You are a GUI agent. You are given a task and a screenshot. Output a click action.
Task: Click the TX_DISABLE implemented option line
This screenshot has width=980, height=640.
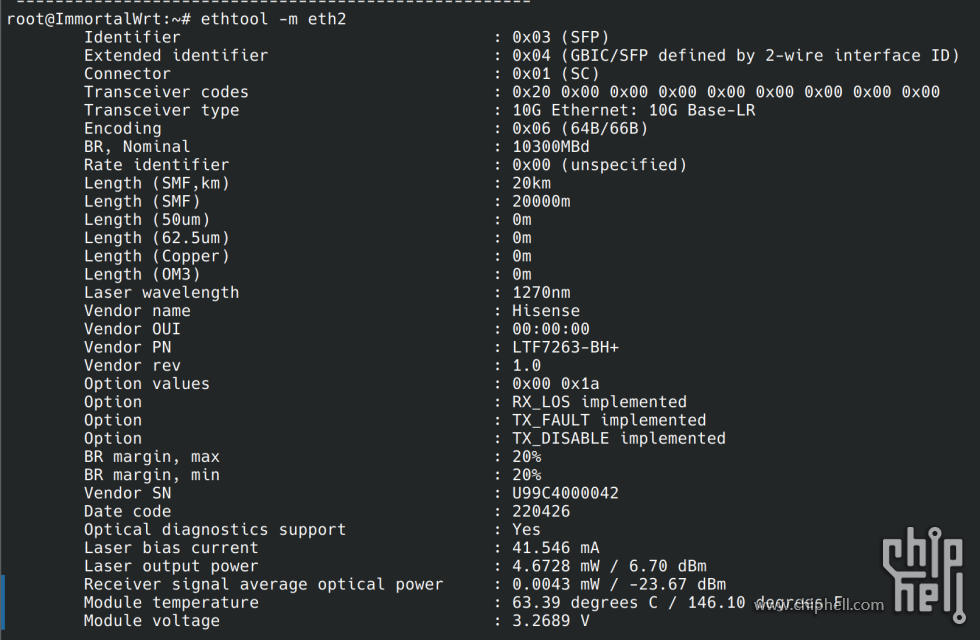(619, 439)
